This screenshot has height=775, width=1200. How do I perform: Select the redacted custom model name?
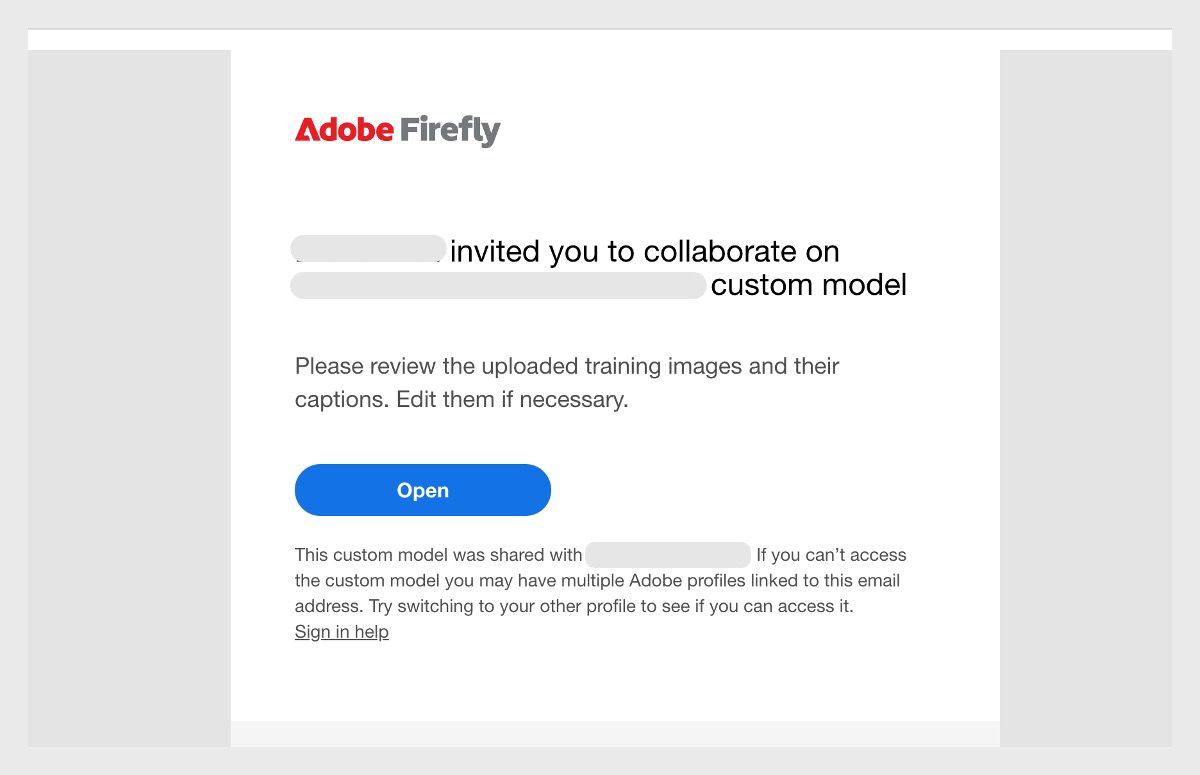pyautogui.click(x=498, y=285)
